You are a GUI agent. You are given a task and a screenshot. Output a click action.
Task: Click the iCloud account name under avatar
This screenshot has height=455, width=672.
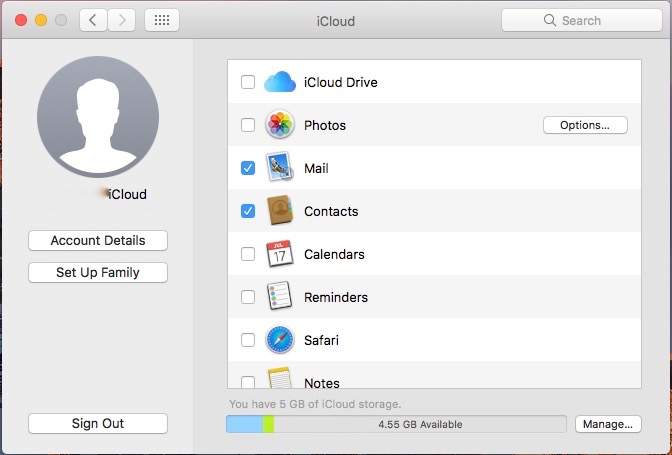coord(127,194)
